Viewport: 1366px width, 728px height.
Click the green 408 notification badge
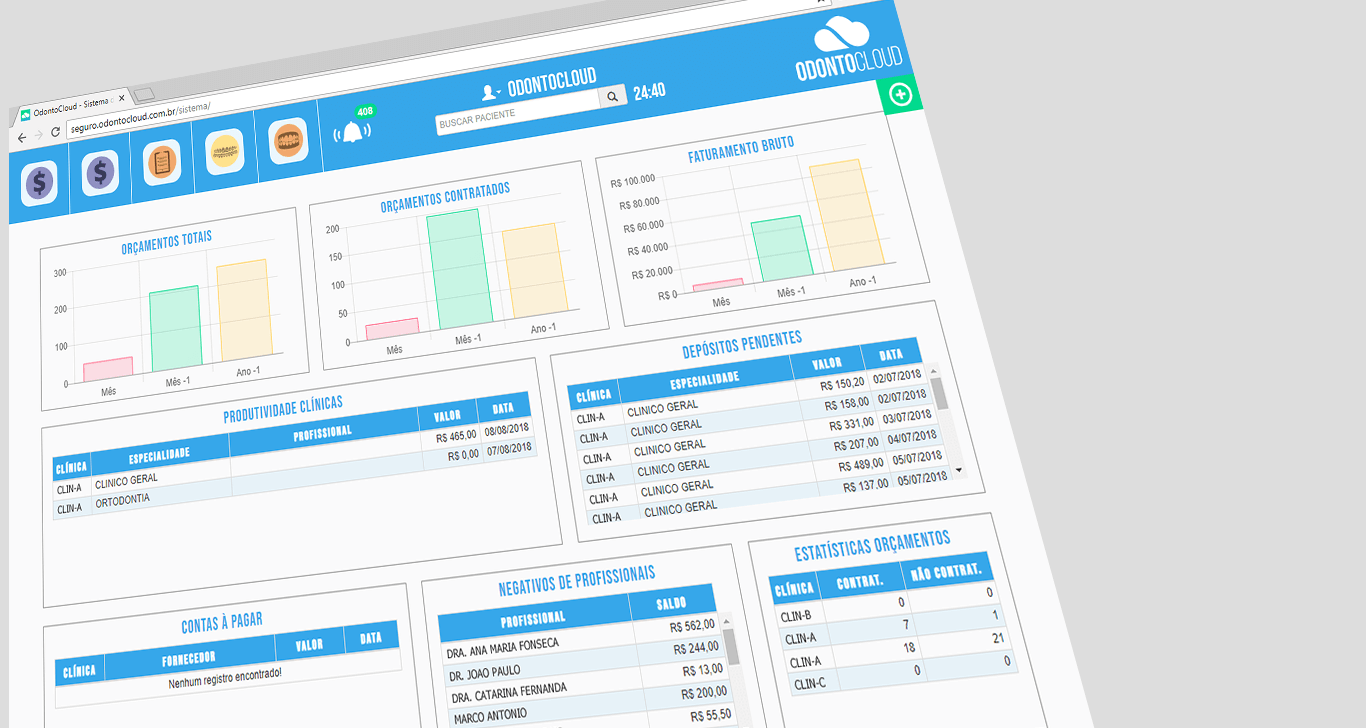(x=365, y=112)
